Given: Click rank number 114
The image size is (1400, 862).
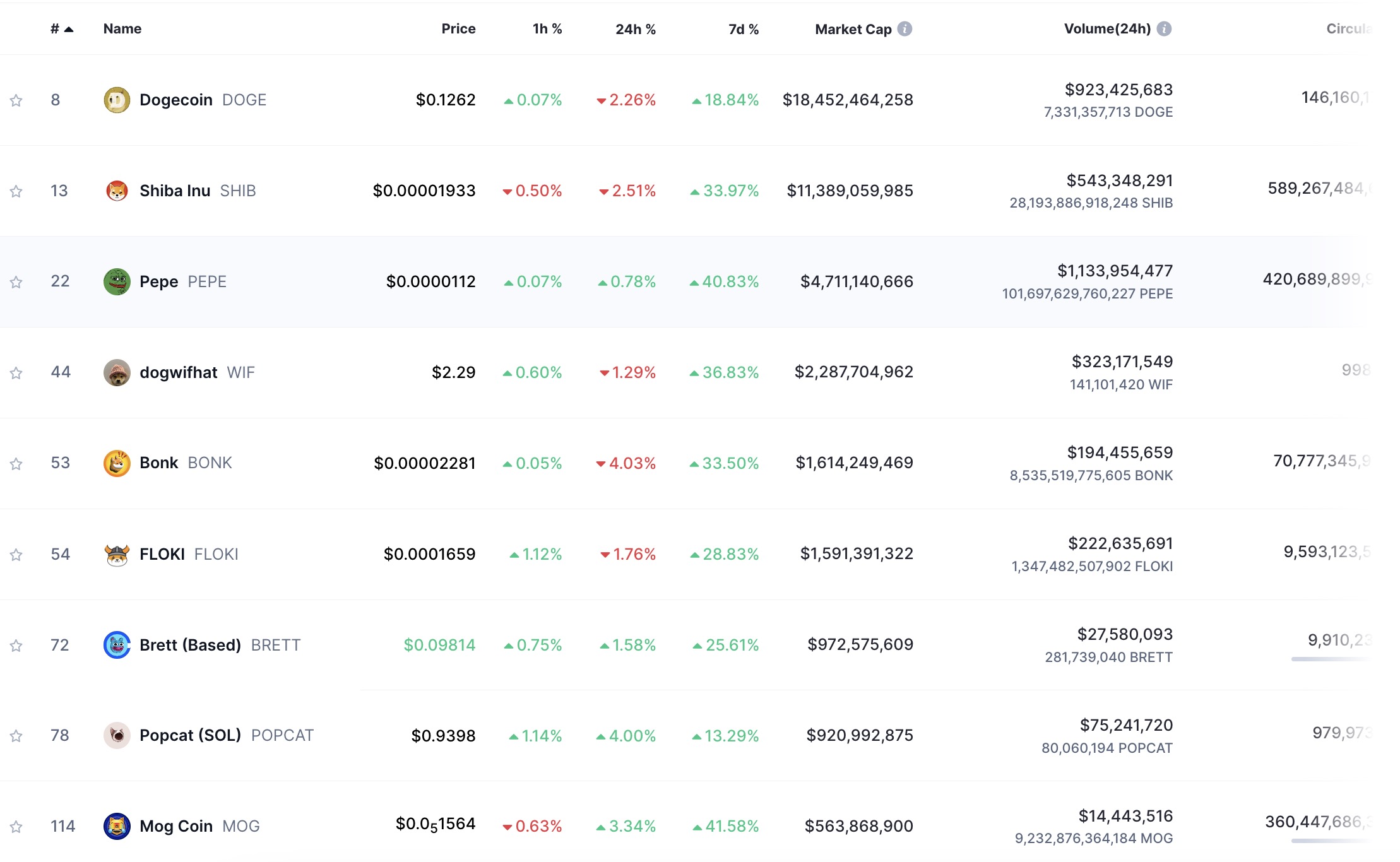Looking at the screenshot, I should tap(63, 826).
